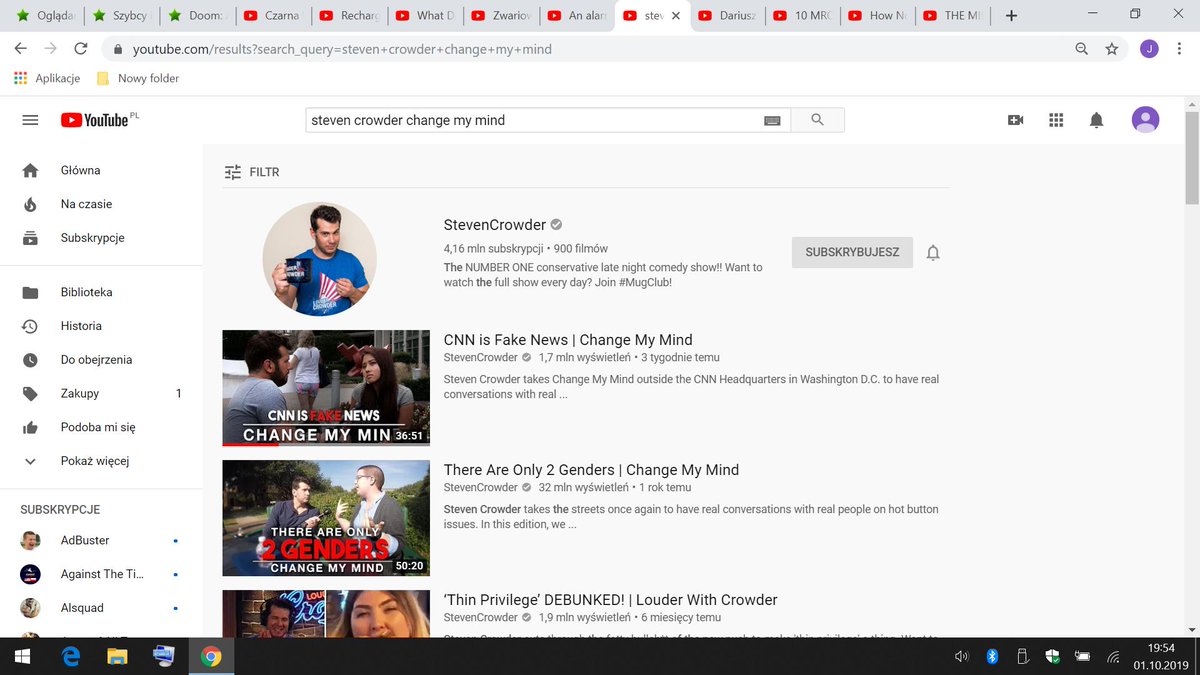Click the Chrome taskbar icon
Viewport: 1200px width, 675px height.
tap(210, 656)
